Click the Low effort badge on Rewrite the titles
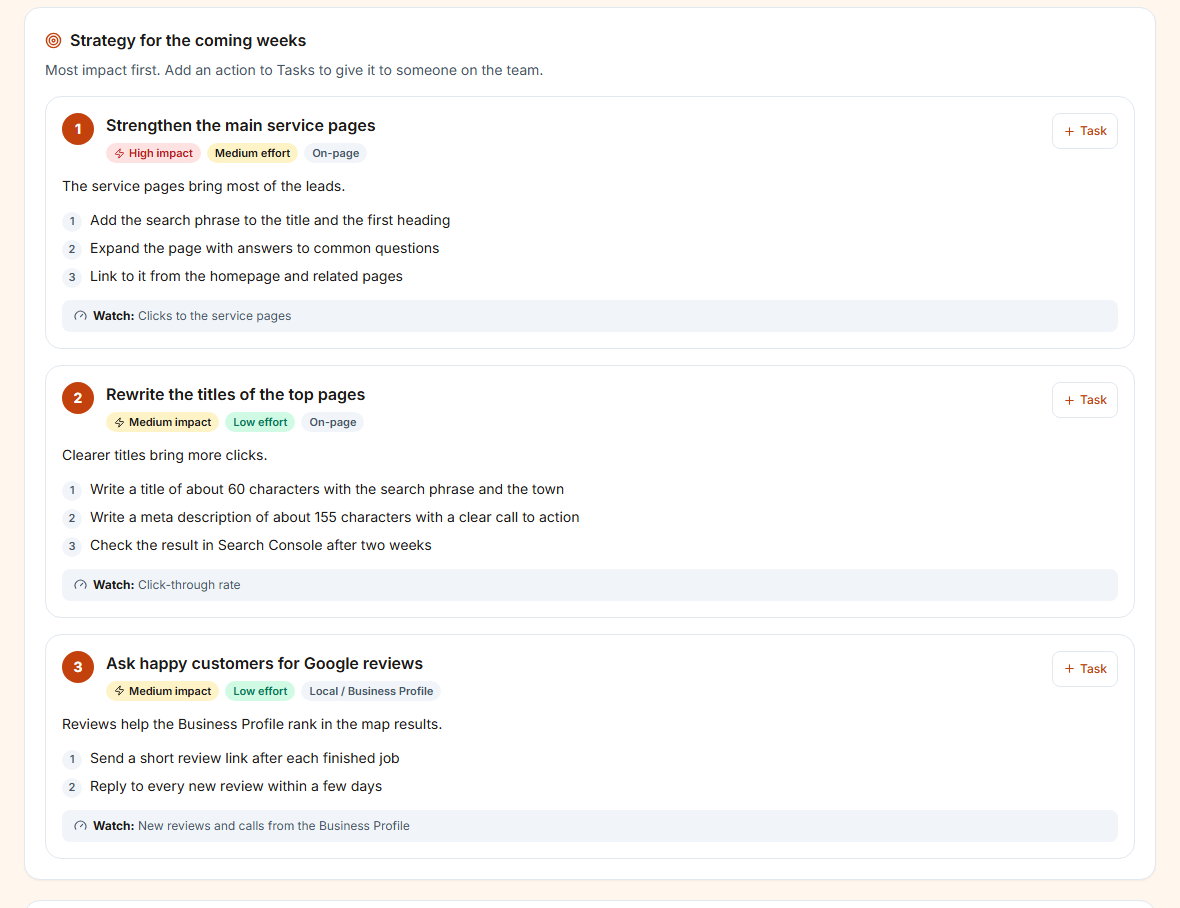 (x=260, y=422)
